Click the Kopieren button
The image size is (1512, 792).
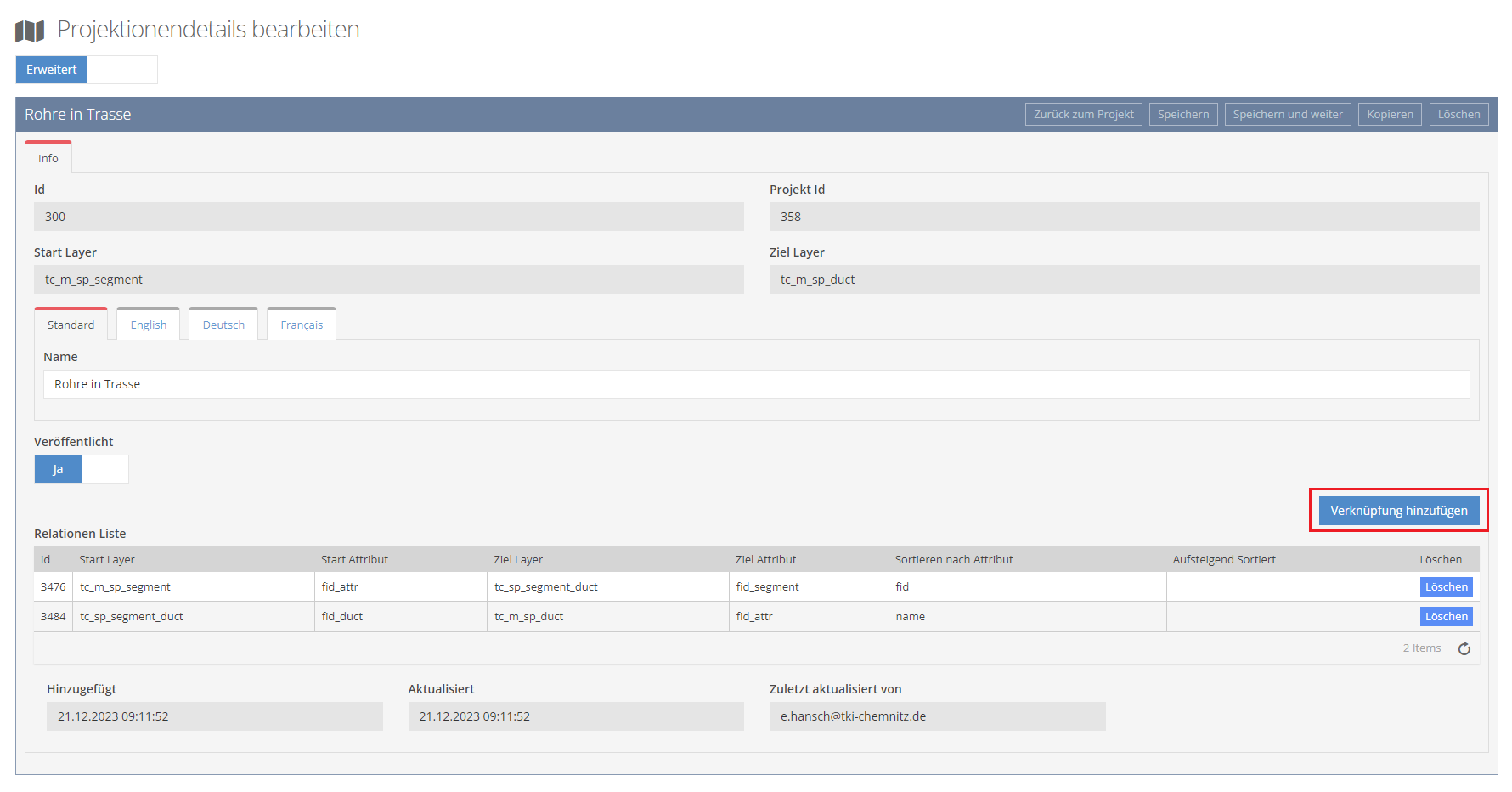click(1390, 115)
